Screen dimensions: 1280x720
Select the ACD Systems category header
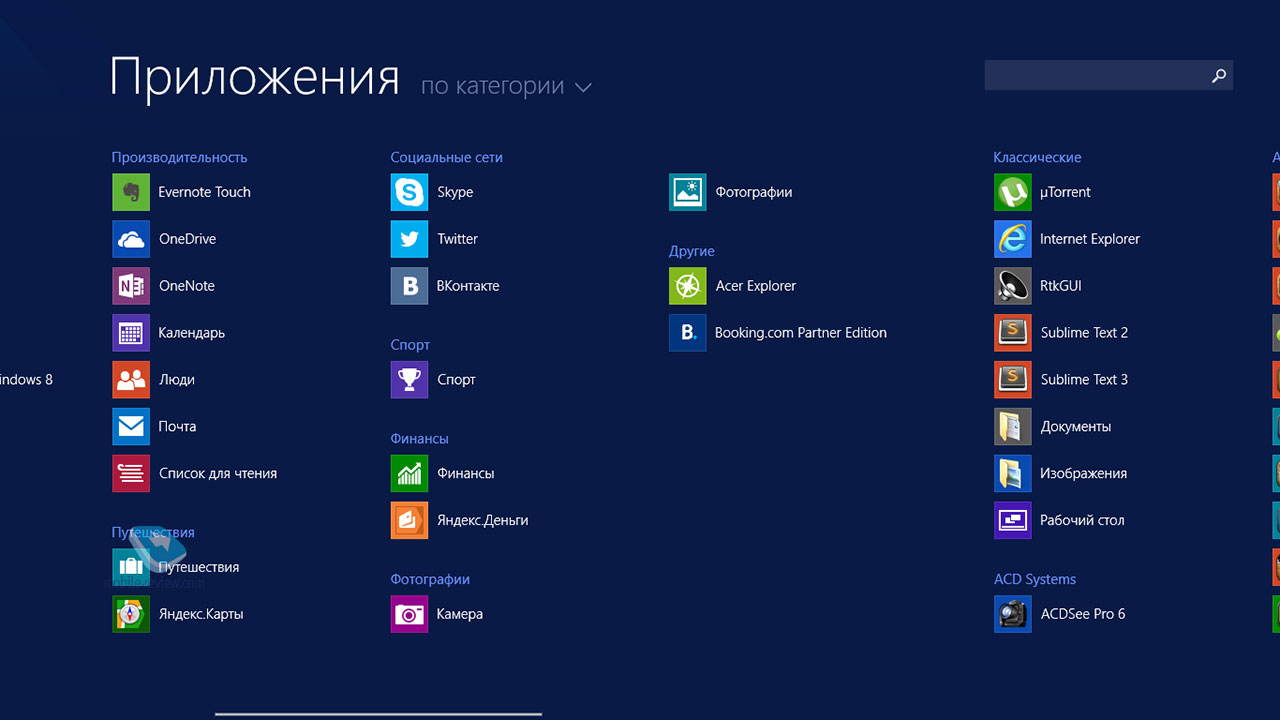(x=1035, y=579)
